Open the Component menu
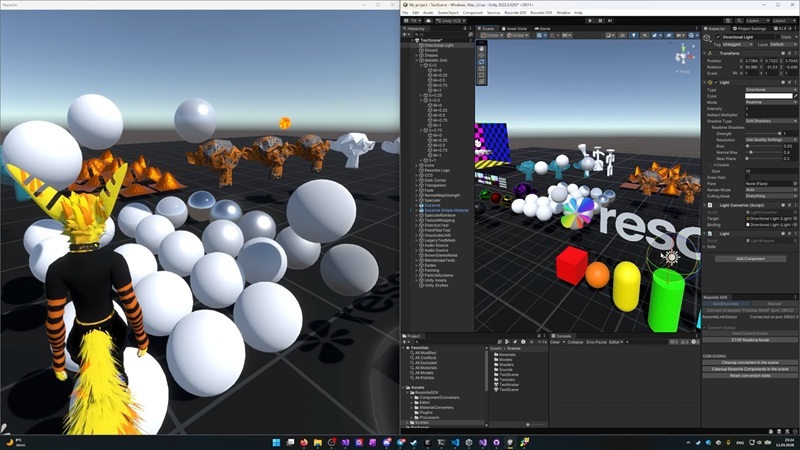This screenshot has height=450, width=800. coord(472,13)
